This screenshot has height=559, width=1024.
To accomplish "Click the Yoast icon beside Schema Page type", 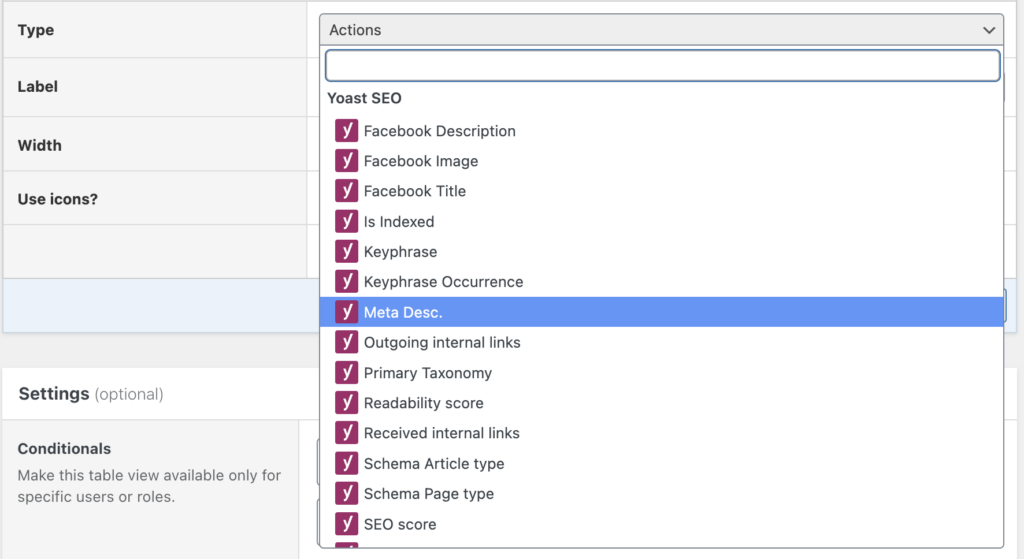I will pos(346,494).
